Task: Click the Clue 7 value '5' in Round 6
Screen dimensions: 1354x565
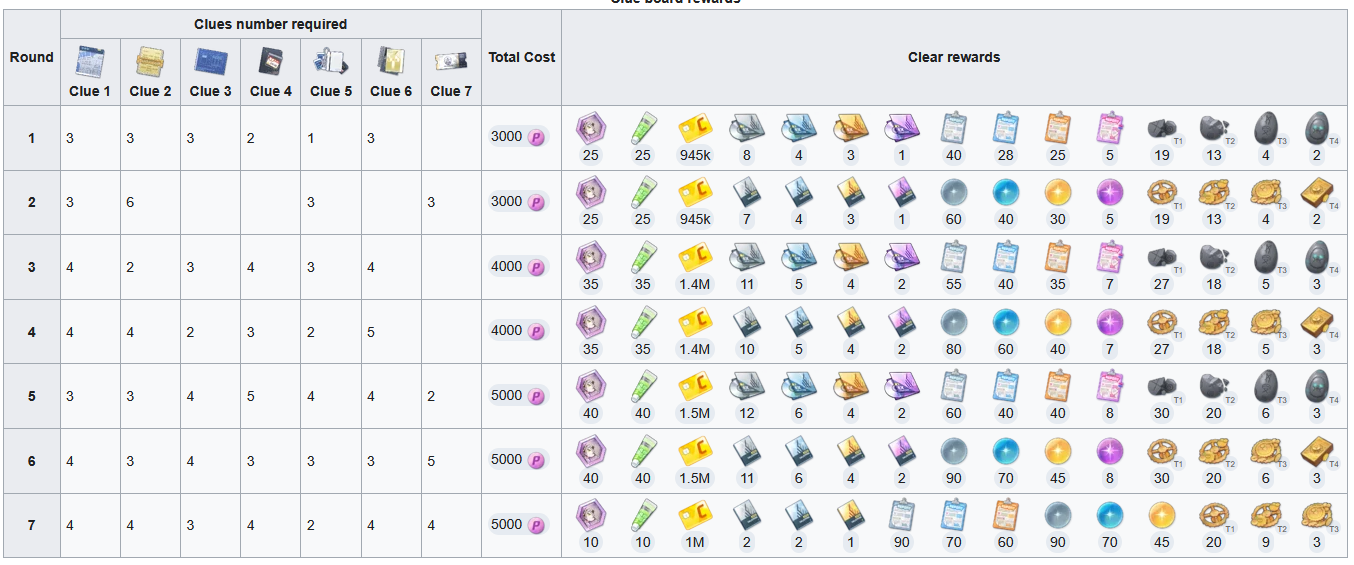Action: 431,461
